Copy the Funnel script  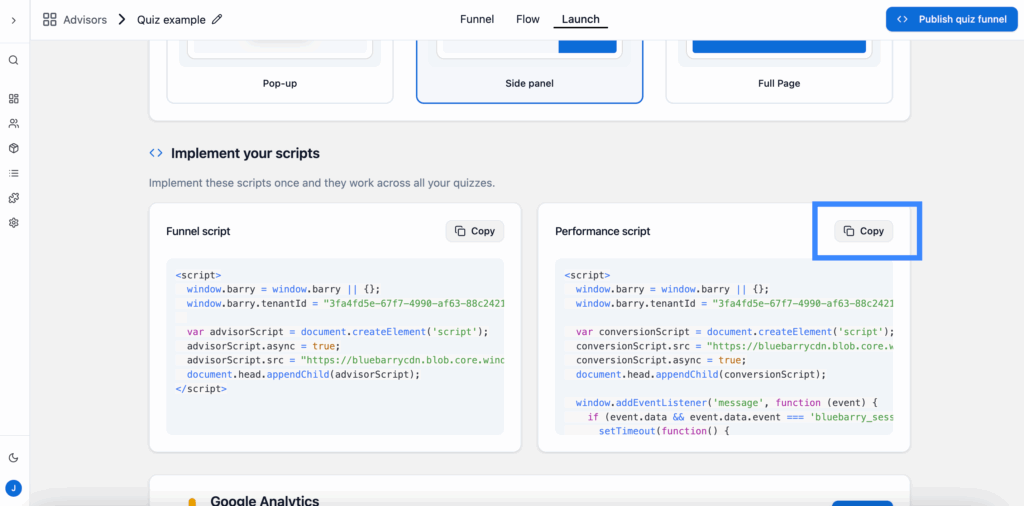click(475, 231)
